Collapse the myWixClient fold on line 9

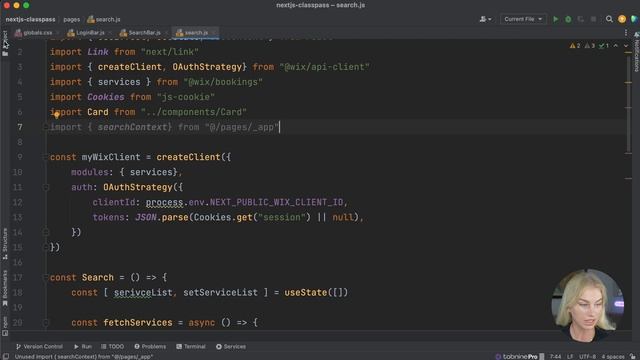point(46,157)
